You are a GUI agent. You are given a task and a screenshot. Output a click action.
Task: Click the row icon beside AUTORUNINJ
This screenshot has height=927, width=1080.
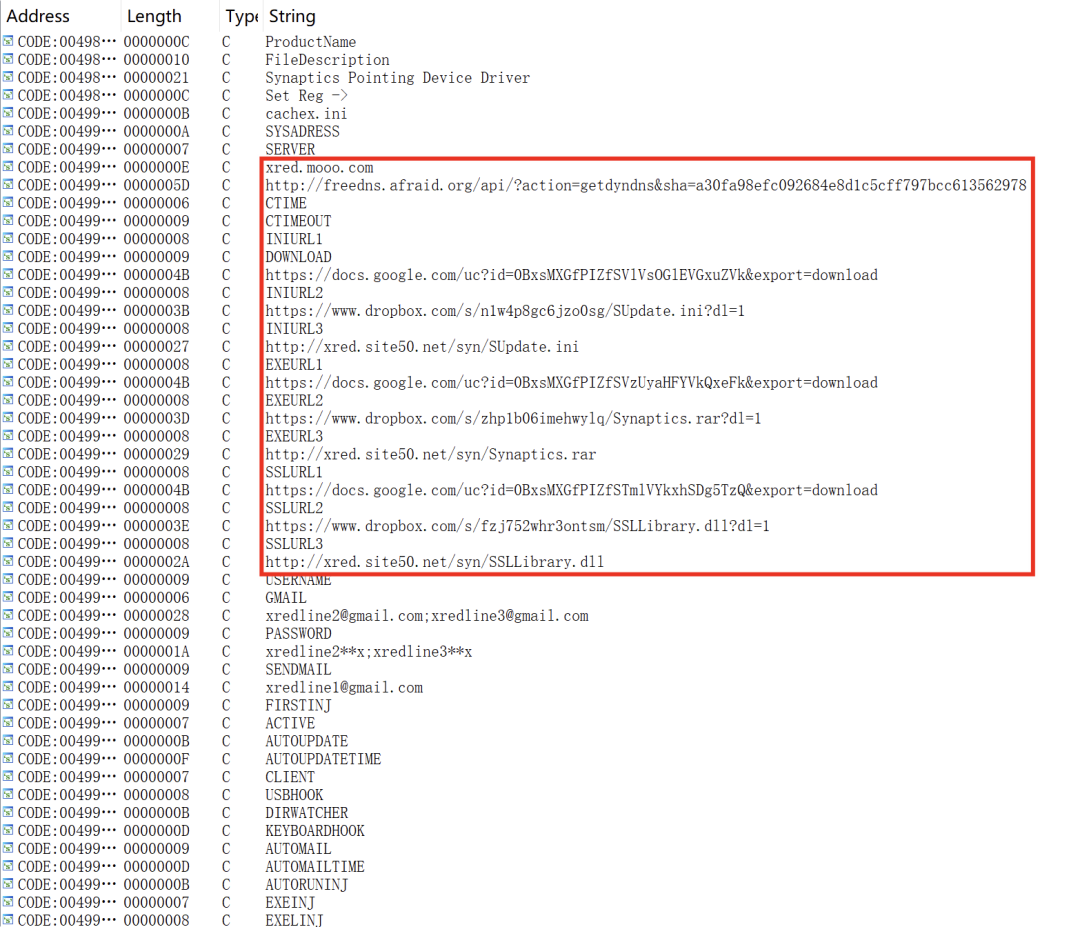click(8, 884)
